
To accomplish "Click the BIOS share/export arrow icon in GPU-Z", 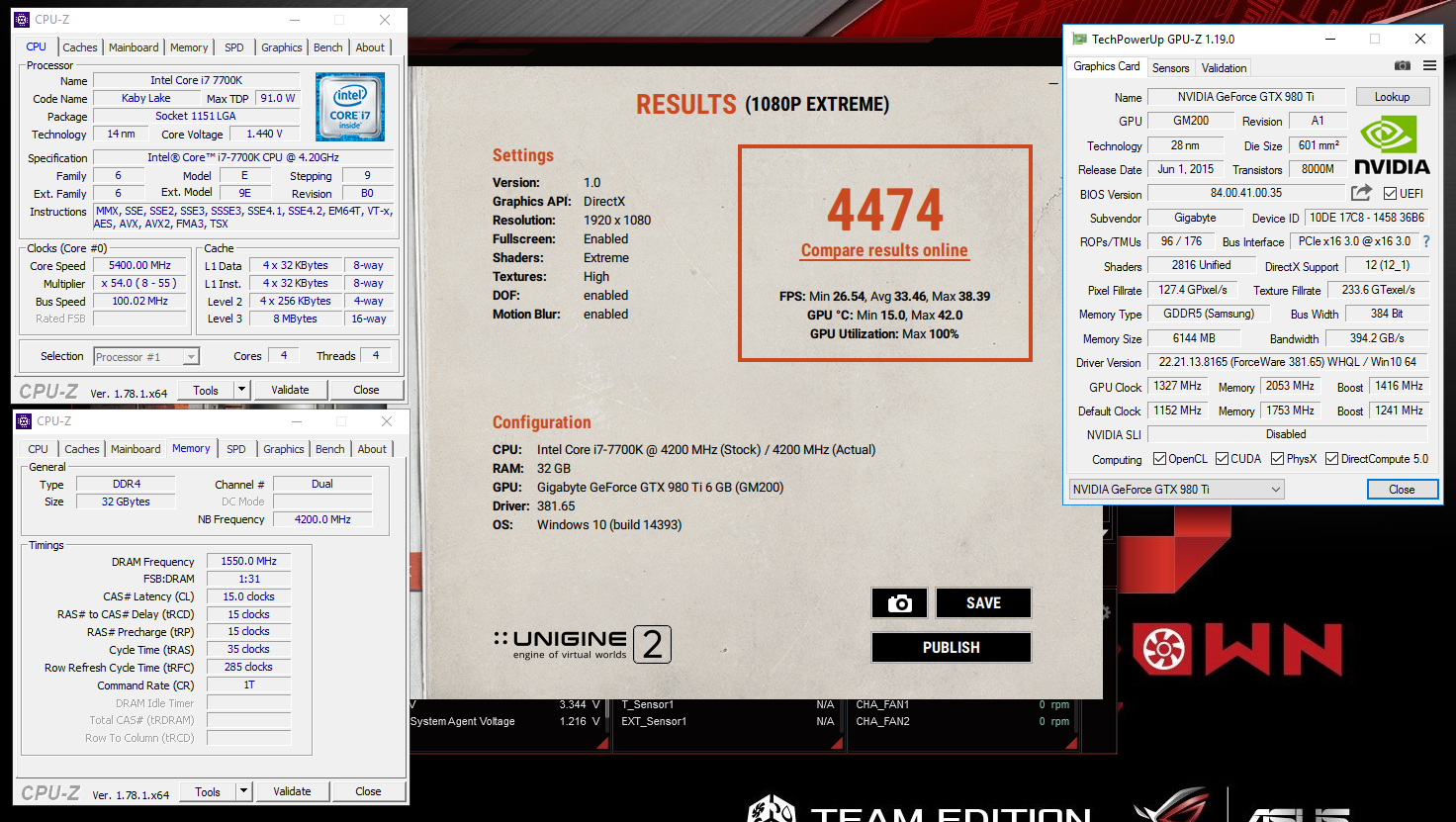I will pos(1362,193).
